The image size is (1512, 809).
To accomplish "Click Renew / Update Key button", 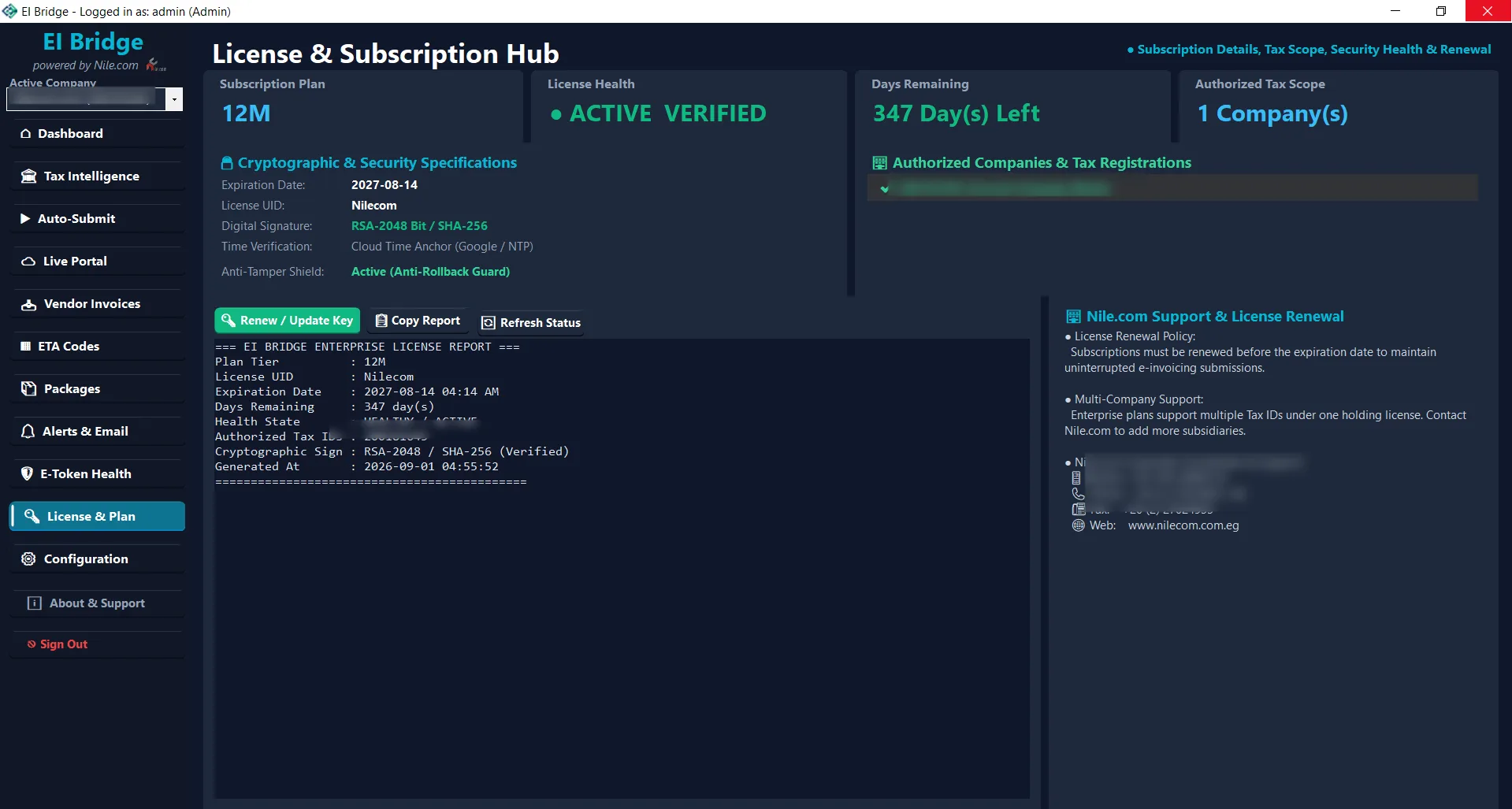I will tap(288, 321).
